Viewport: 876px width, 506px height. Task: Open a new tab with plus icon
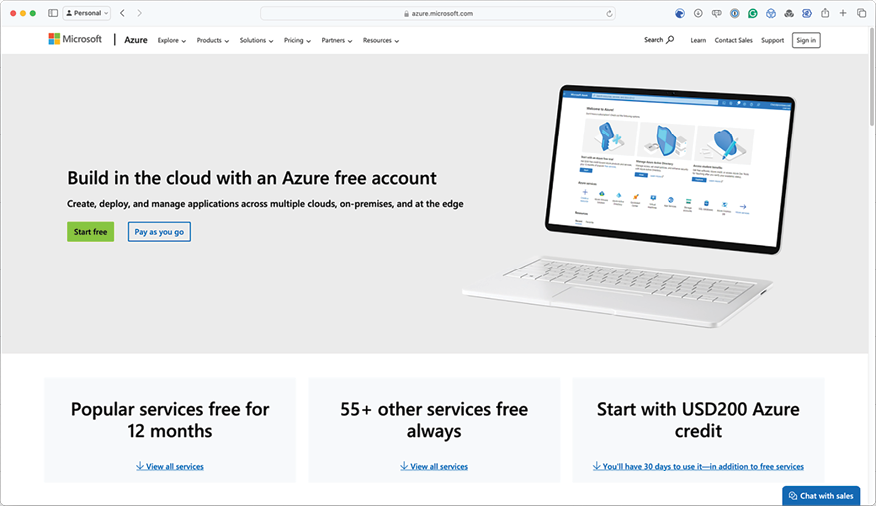point(843,13)
